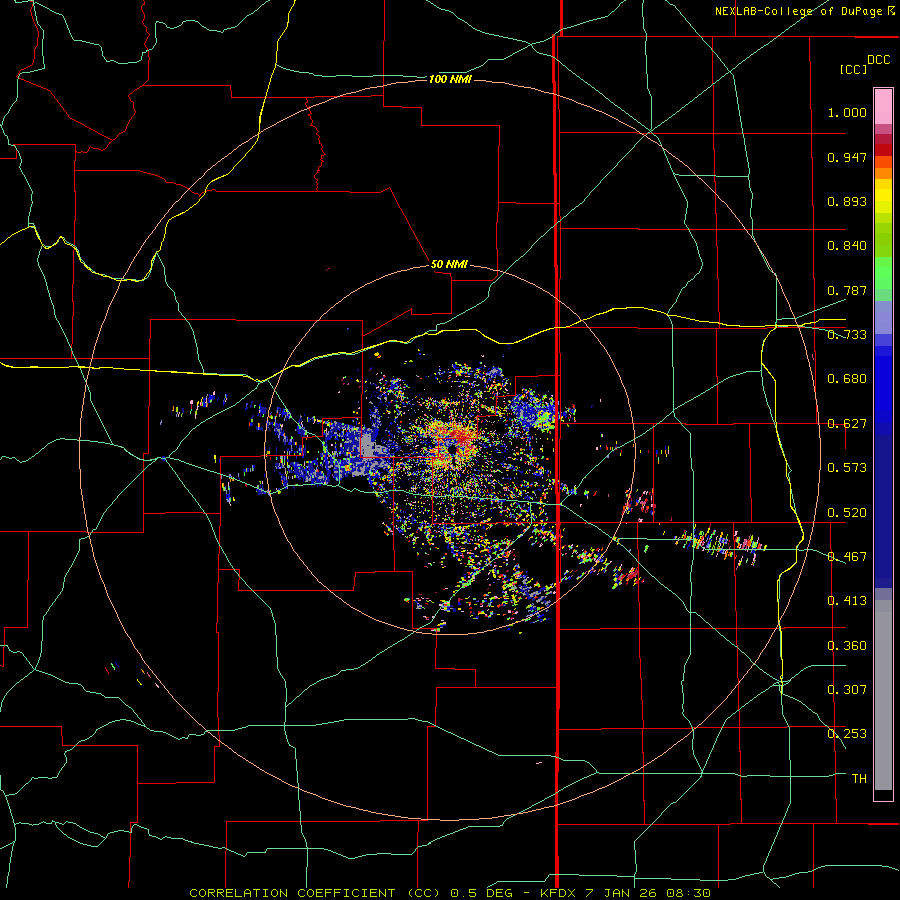Click the 0.840 legend value
The width and height of the screenshot is (900, 900).
click(847, 246)
